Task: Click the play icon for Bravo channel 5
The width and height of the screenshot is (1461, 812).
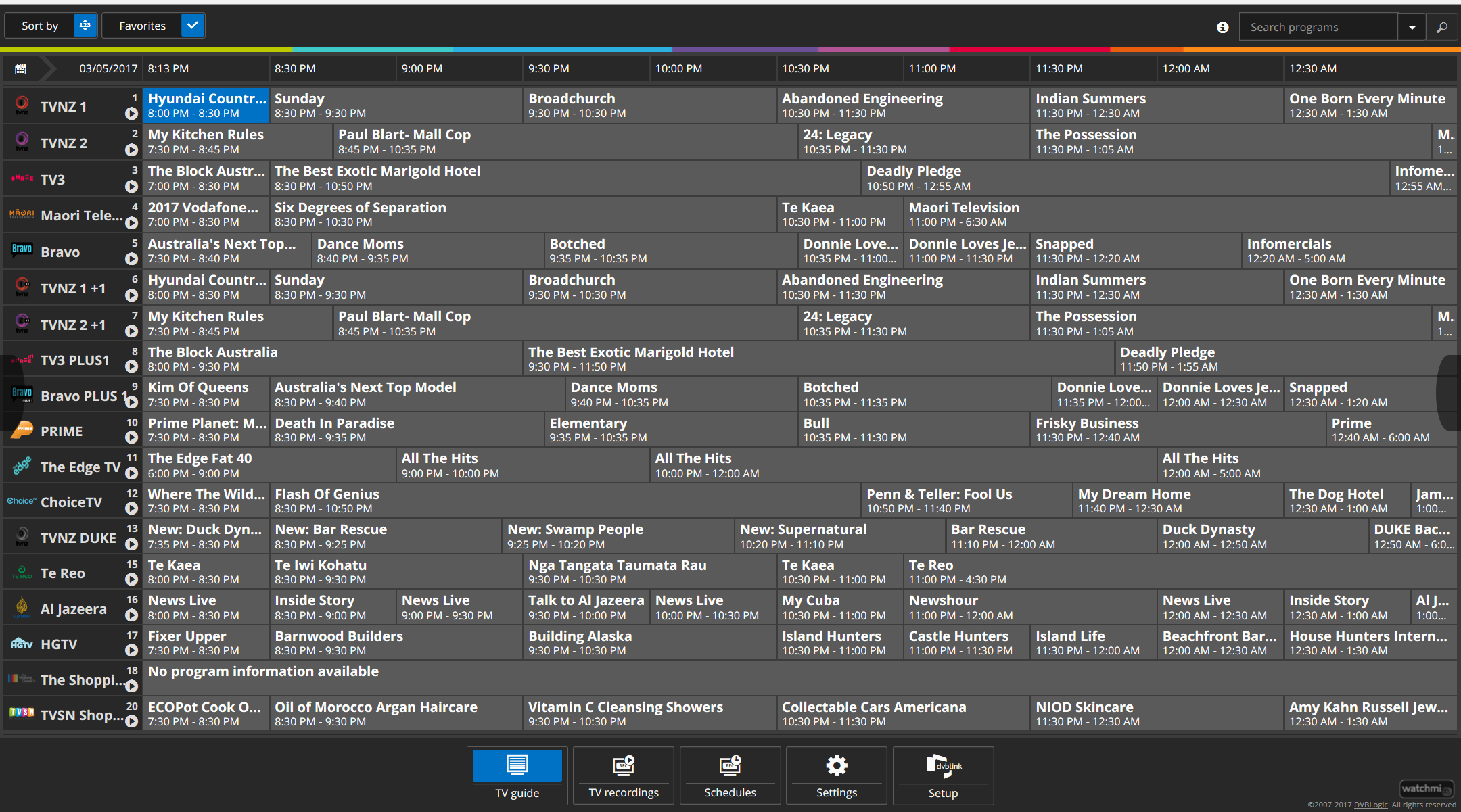Action: tap(132, 259)
